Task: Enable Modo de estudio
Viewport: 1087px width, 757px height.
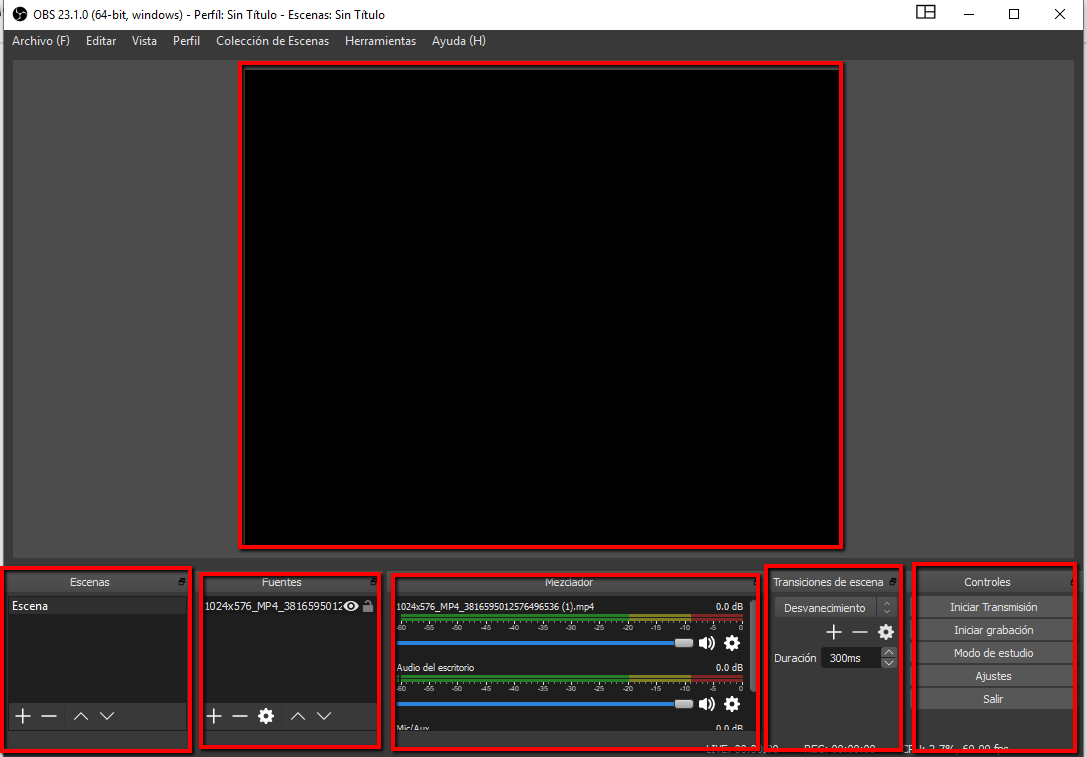Action: tap(993, 653)
